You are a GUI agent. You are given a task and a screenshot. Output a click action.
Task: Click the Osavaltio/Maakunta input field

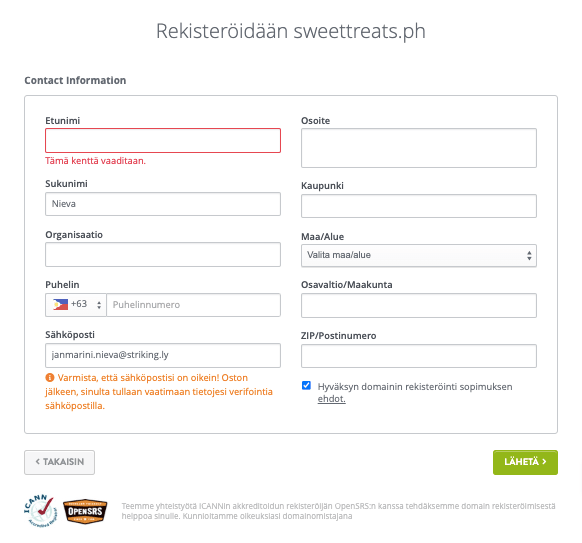(x=419, y=305)
